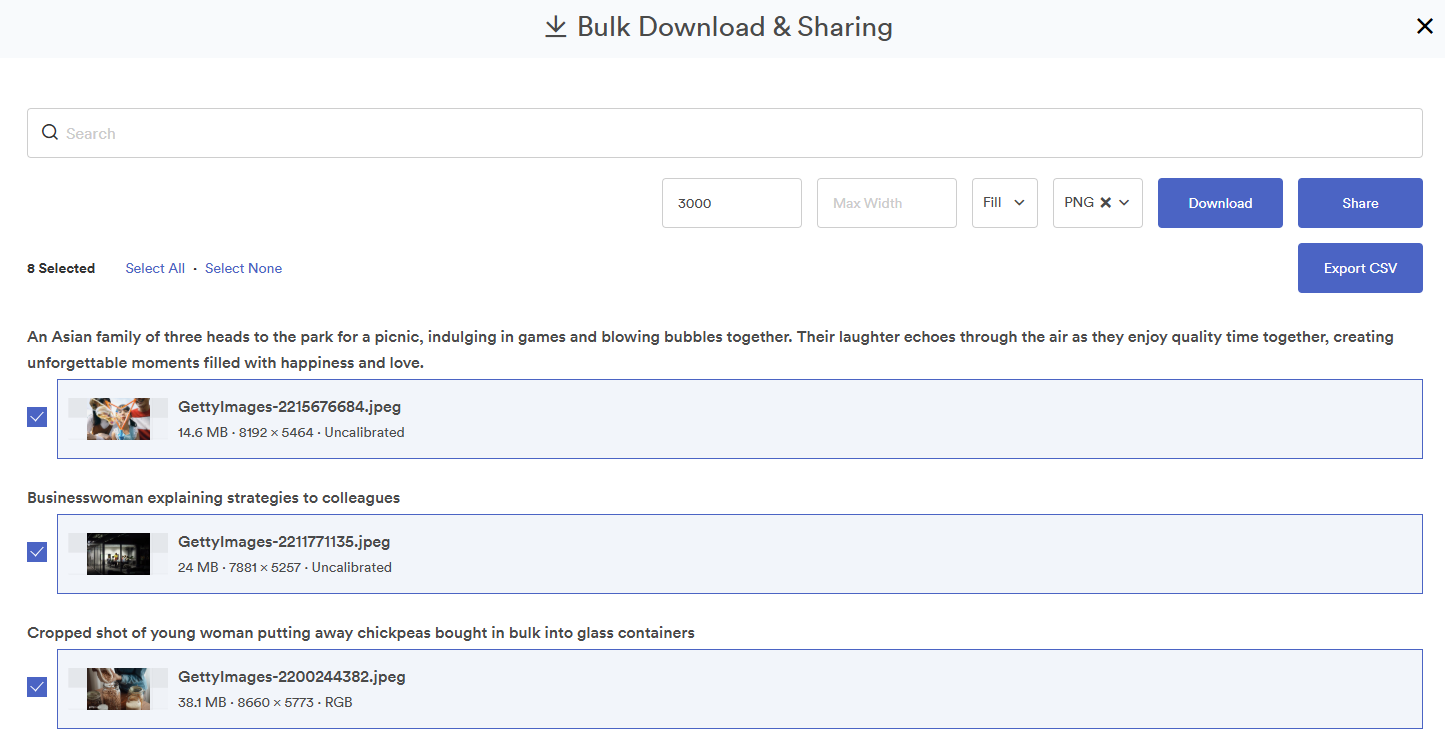
Task: Click the Asian family picnic caption
Action: pos(710,350)
